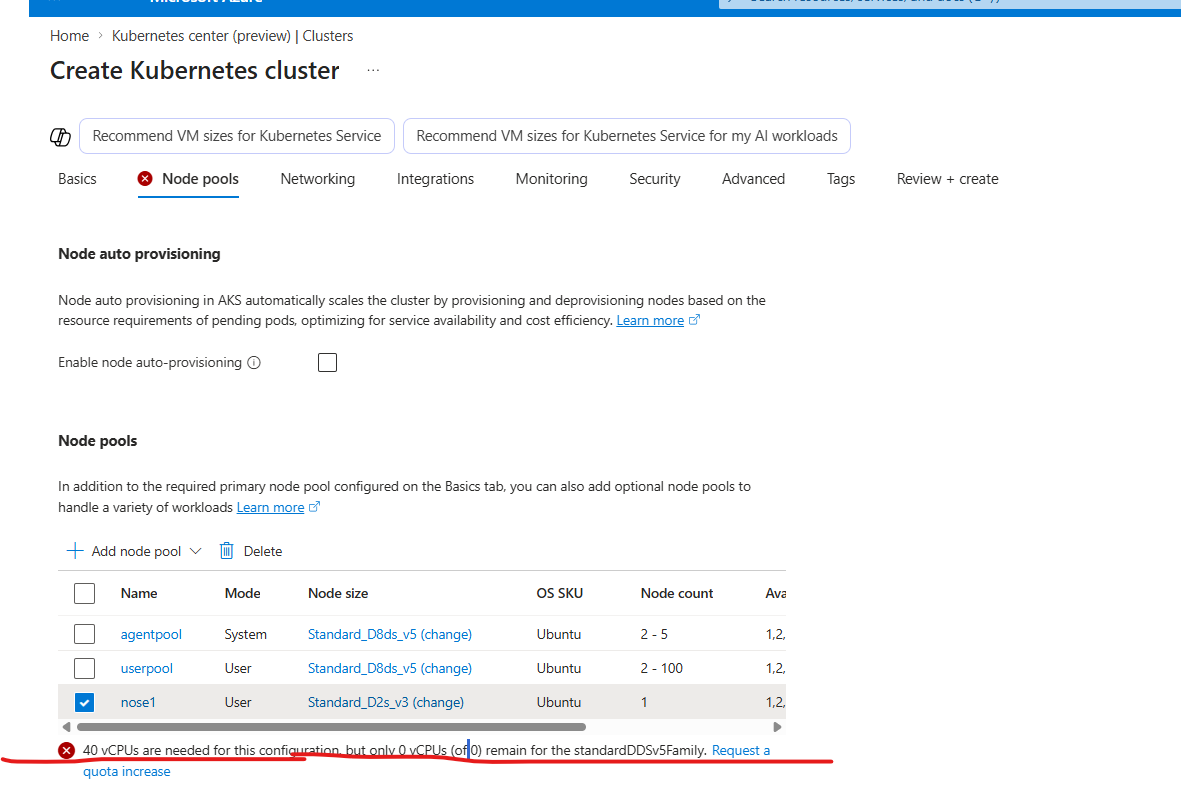Click the error icon beside the vCPU quota message
The image size is (1181, 802).
[67, 750]
